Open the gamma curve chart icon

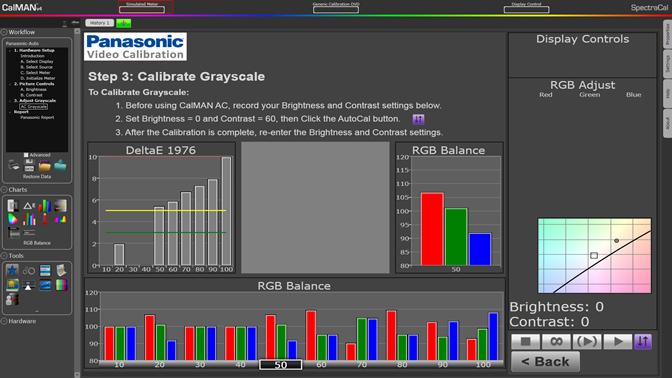point(60,206)
